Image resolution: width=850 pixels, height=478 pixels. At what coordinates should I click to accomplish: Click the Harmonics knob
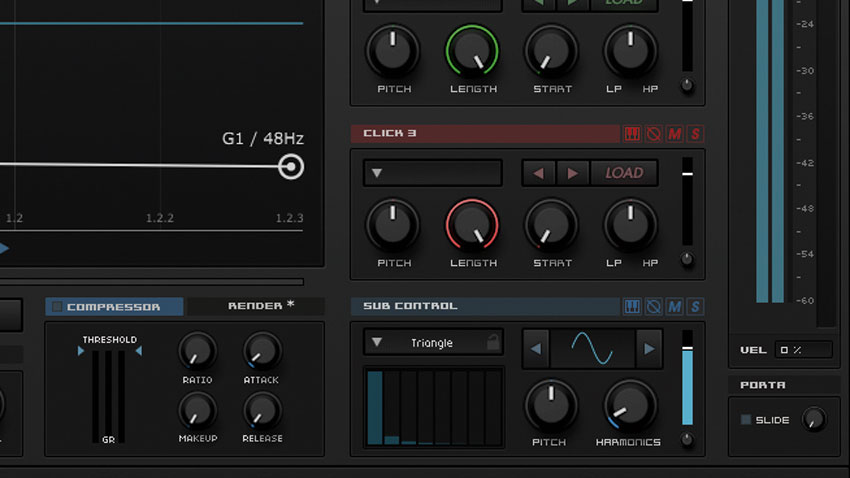tap(630, 405)
